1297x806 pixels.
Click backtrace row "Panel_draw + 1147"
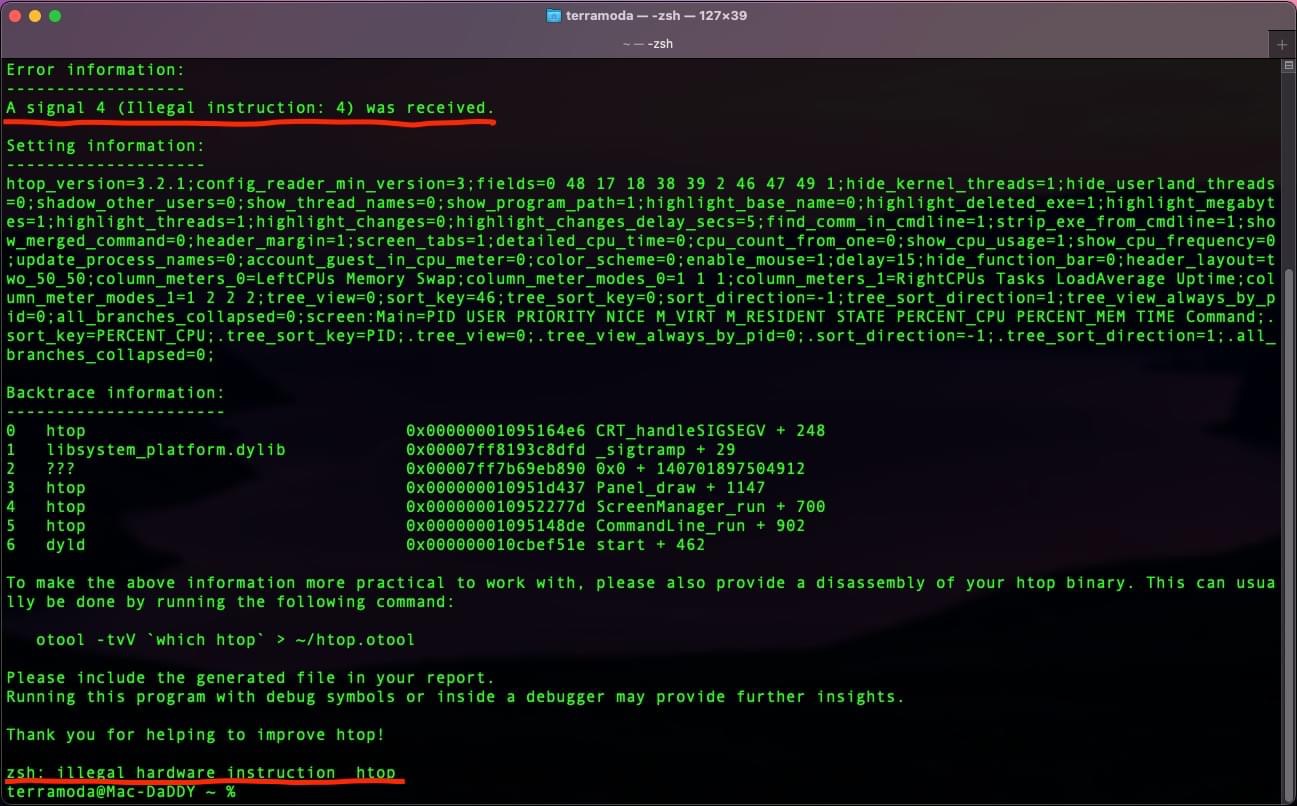(x=680, y=488)
